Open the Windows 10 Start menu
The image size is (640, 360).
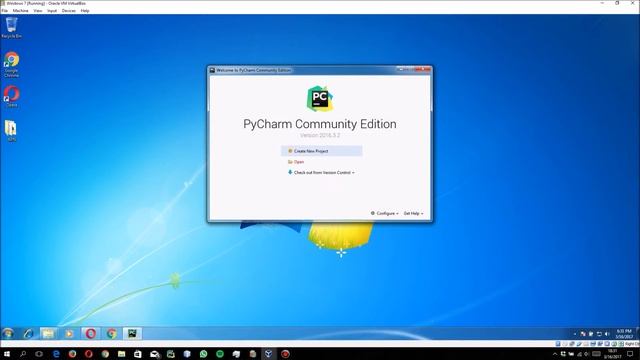(7, 354)
